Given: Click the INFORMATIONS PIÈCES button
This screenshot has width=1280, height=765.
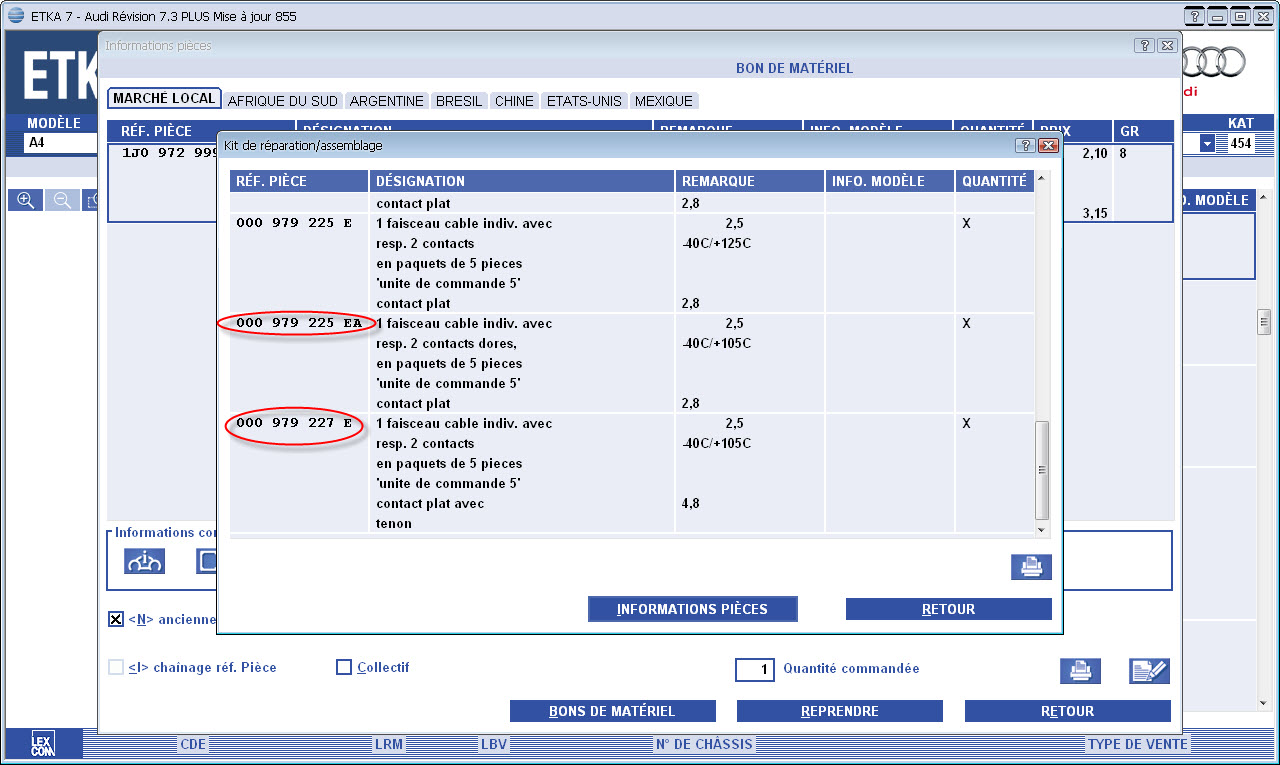Looking at the screenshot, I should tap(692, 609).
